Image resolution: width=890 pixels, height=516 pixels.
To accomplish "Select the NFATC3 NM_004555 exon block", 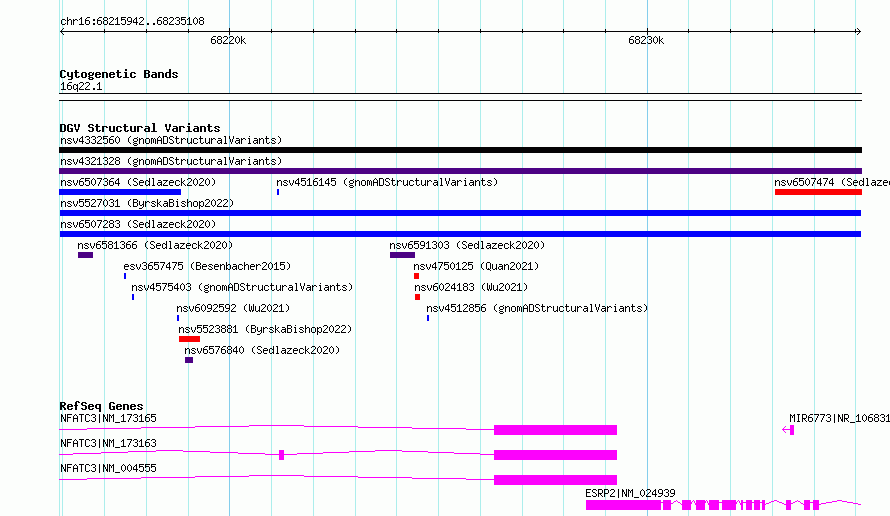I will (x=555, y=480).
